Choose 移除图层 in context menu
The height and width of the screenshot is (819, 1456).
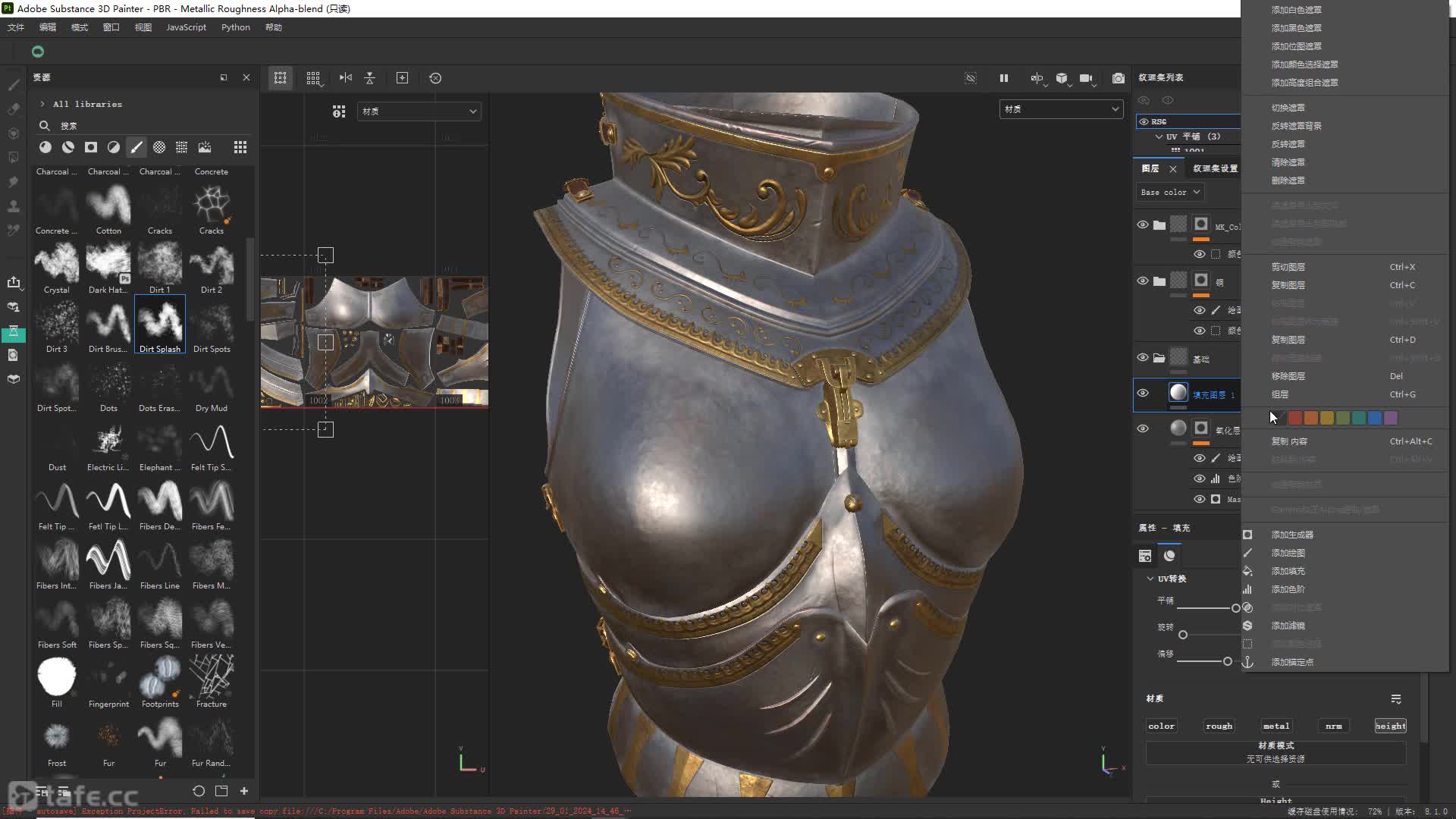(1345, 376)
